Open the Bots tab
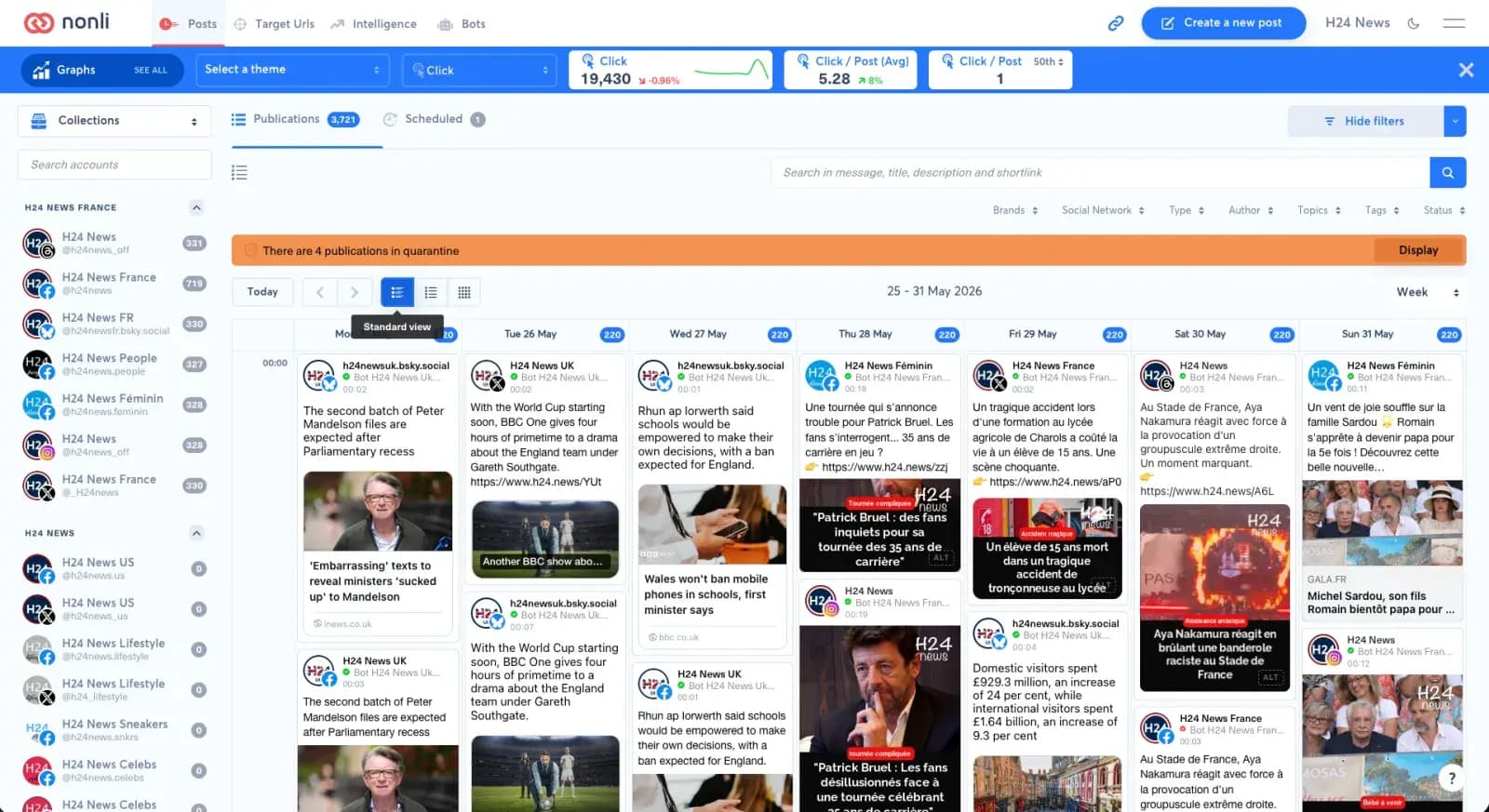This screenshot has width=1489, height=812. pos(462,23)
